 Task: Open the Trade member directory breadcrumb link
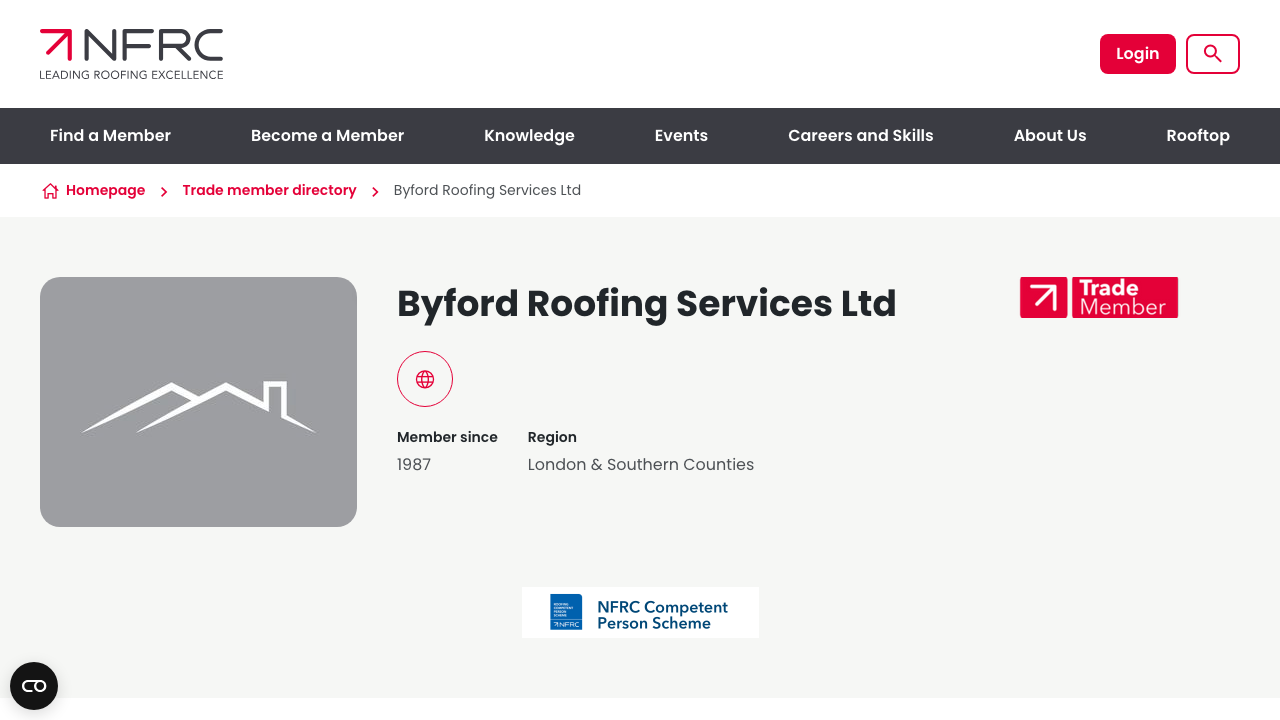click(269, 190)
